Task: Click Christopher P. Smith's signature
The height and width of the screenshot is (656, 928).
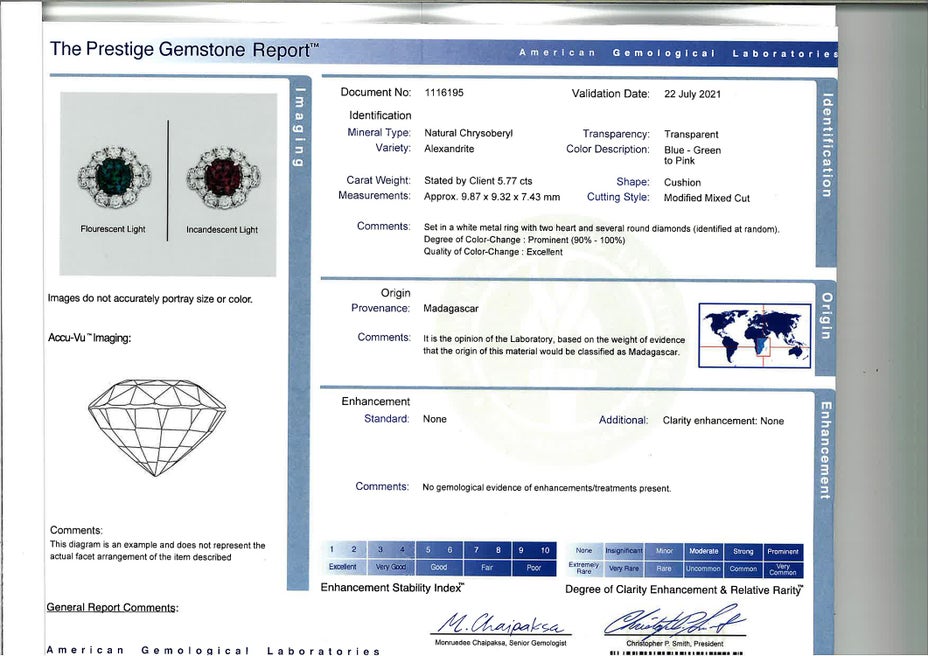Action: click(673, 620)
